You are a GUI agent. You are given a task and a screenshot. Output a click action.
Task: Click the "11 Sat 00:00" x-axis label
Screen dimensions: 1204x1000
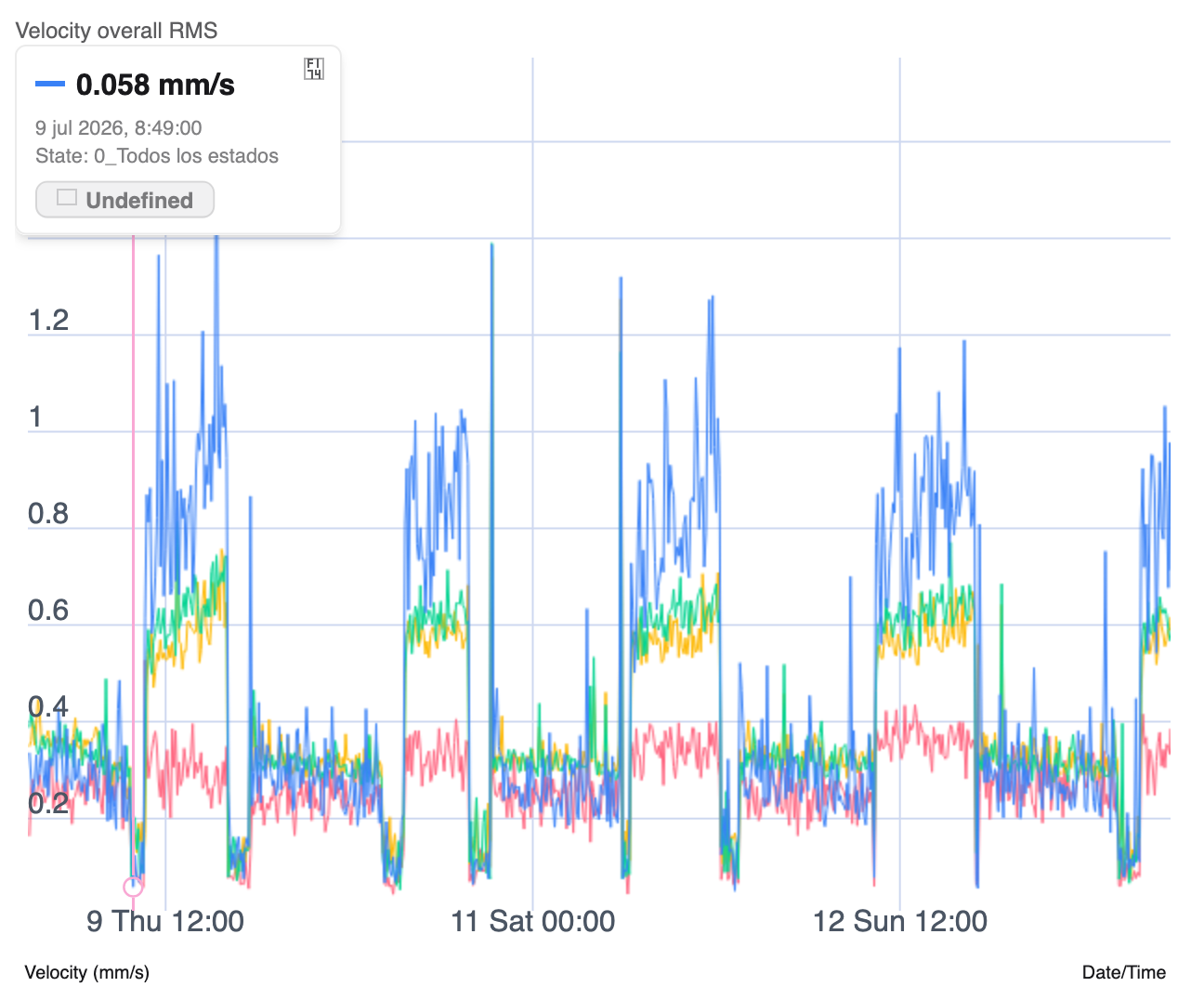pos(532,922)
